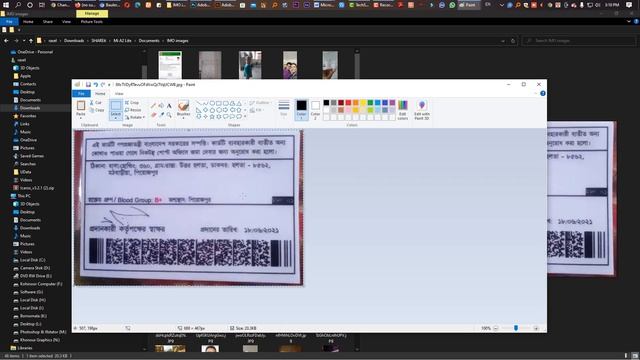Select the Cut command in Paint
The image size is (640, 360).
tap(96, 103)
